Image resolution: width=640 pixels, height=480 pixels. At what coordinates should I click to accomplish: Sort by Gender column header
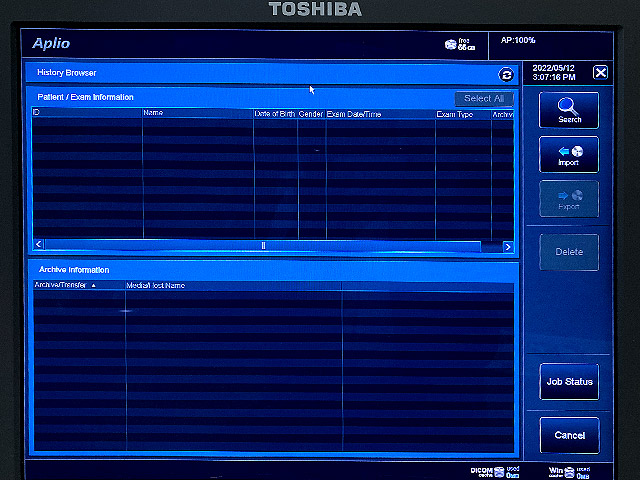coord(311,114)
